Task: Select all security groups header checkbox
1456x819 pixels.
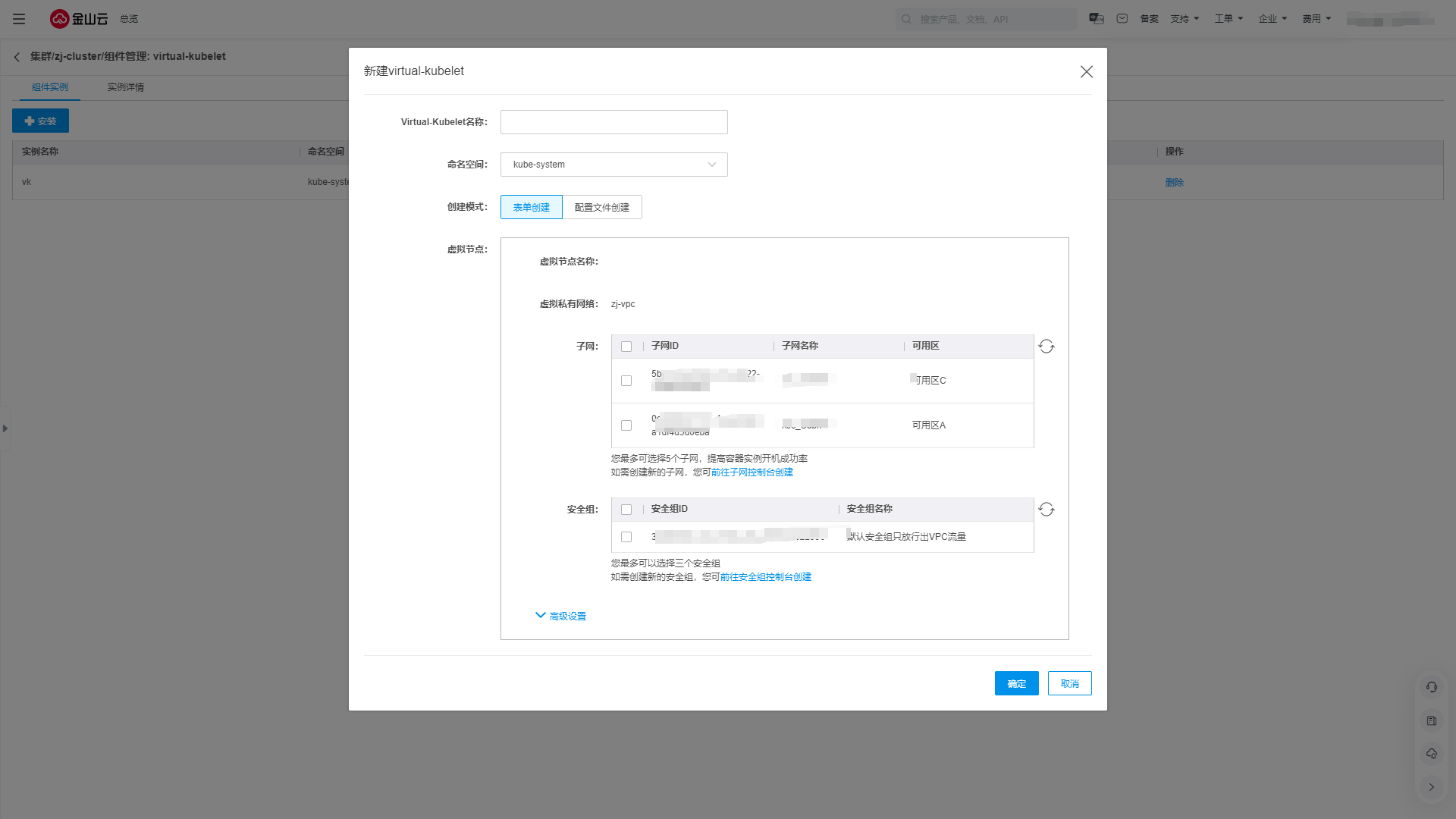Action: coord(626,510)
